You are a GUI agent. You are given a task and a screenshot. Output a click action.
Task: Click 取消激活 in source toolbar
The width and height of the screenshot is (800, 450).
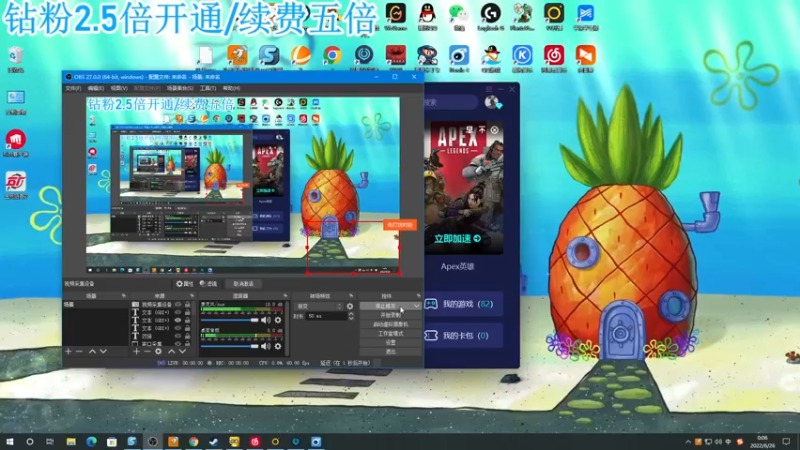(x=243, y=284)
